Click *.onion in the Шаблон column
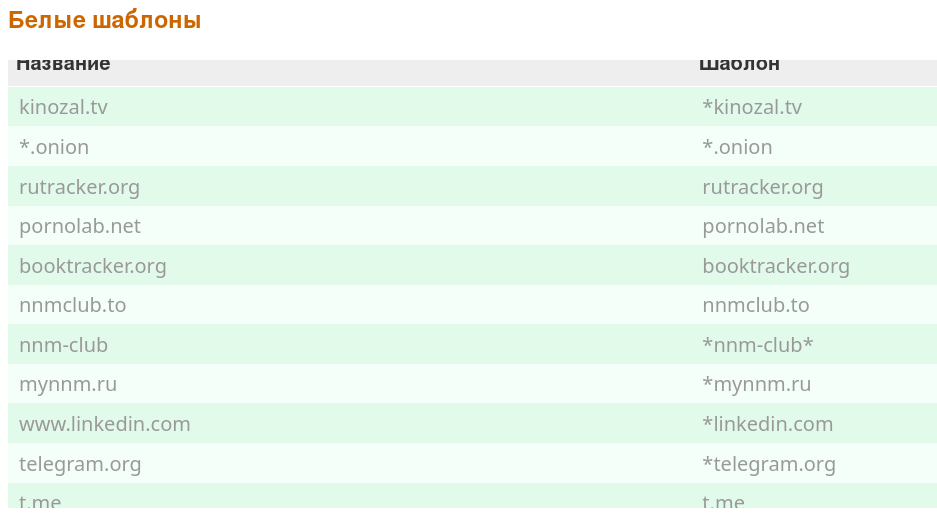 [x=737, y=147]
